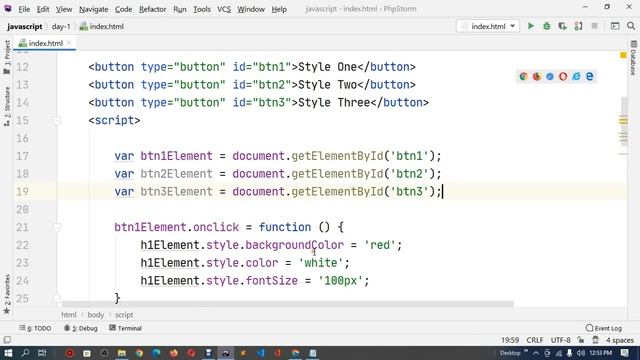This screenshot has height=360, width=640.
Task: Preview page in Edge from editor popup
Action: click(589, 76)
